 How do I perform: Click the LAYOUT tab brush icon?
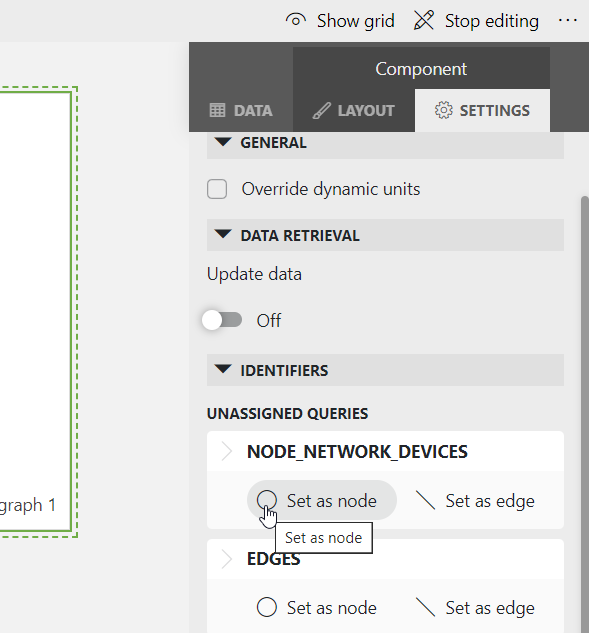pos(322,110)
